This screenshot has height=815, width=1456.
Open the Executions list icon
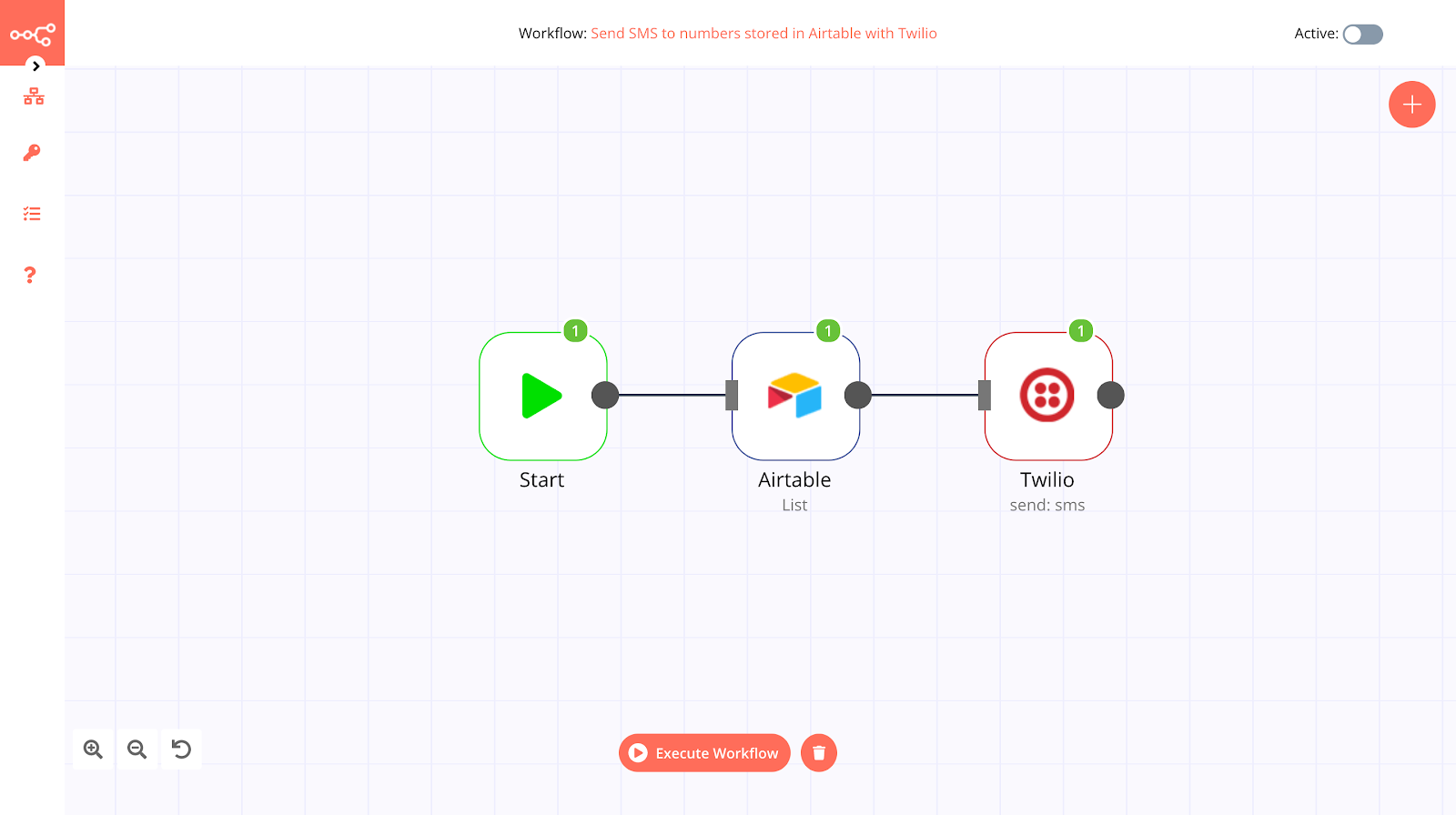click(32, 214)
